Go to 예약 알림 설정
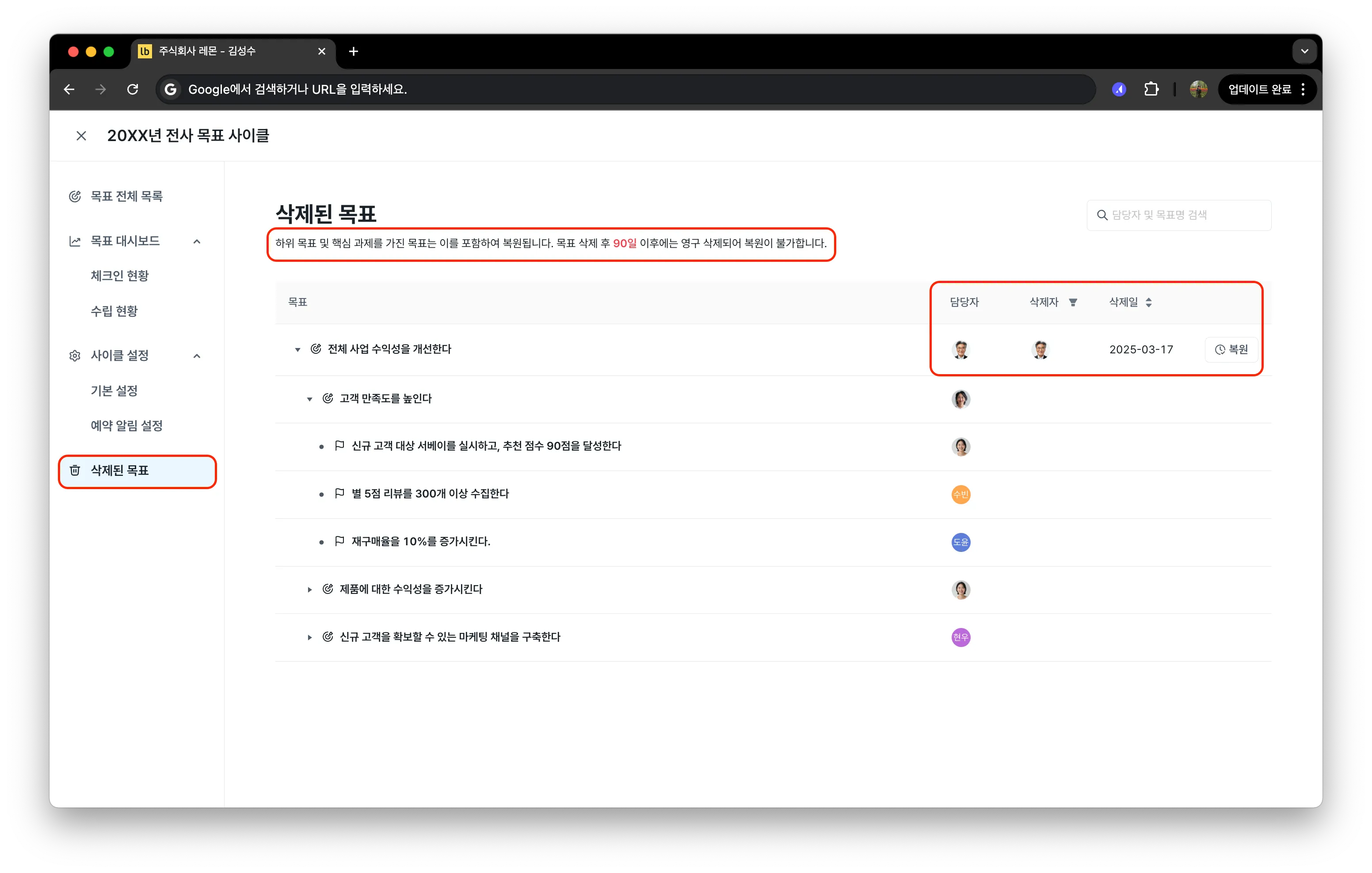Screen dimensions: 1372x873 click(126, 426)
